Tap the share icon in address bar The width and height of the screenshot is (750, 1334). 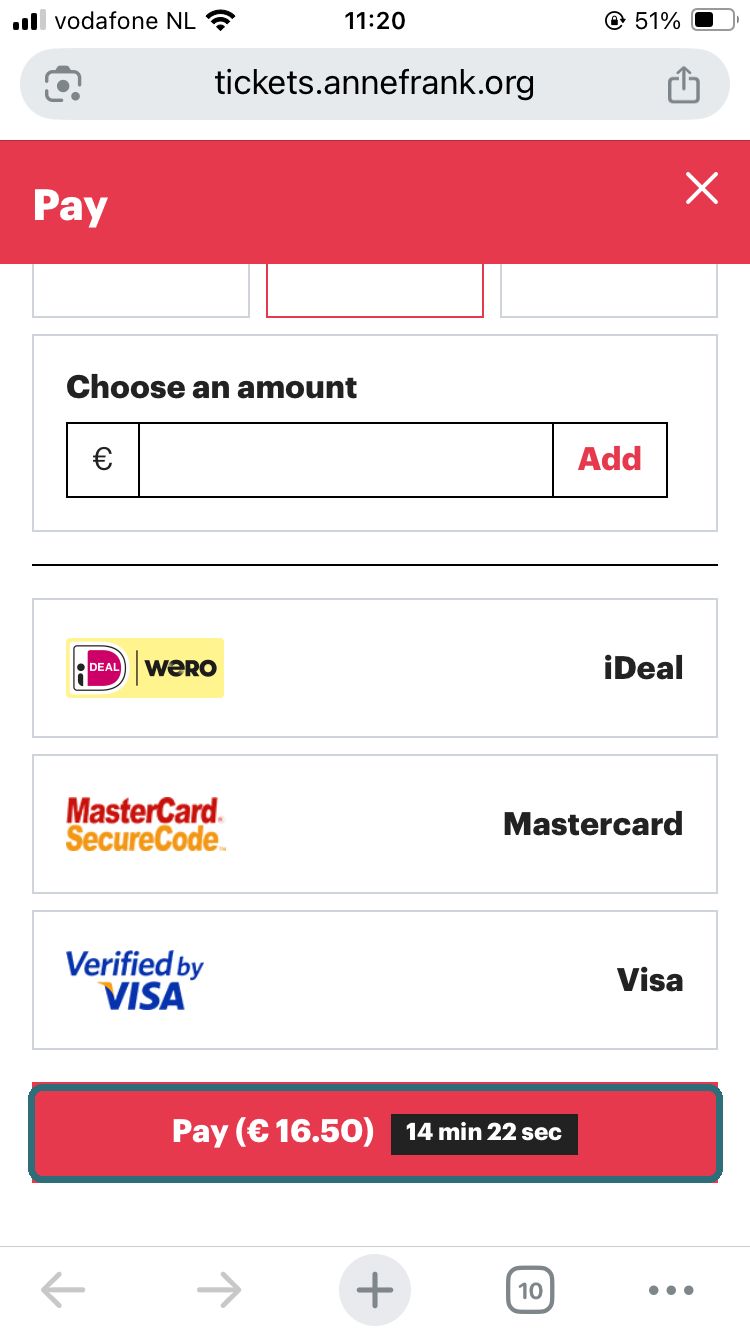click(x=684, y=84)
